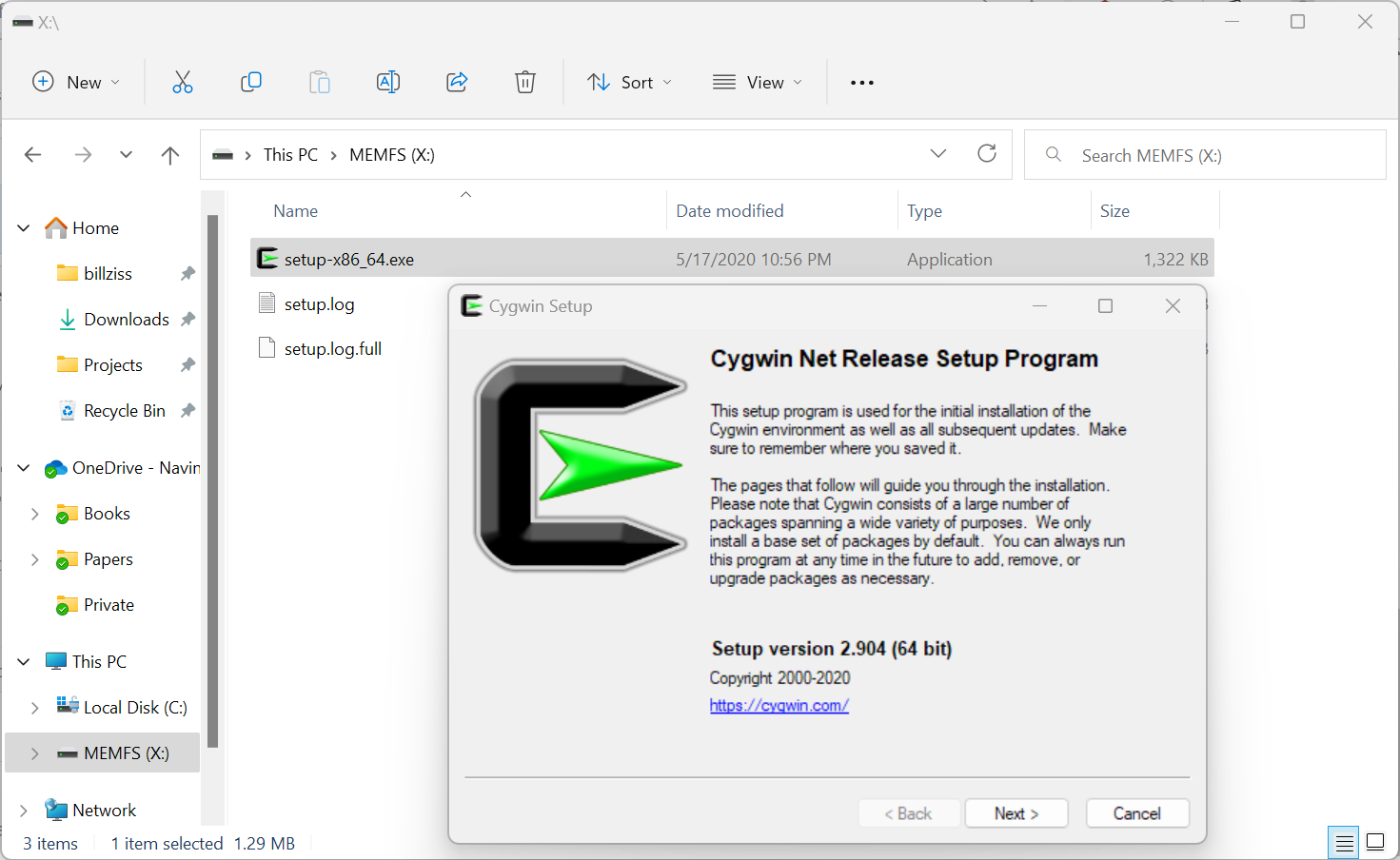1400x860 pixels.
Task: Click the pin icon beside Recycle Bin
Action: click(x=187, y=411)
